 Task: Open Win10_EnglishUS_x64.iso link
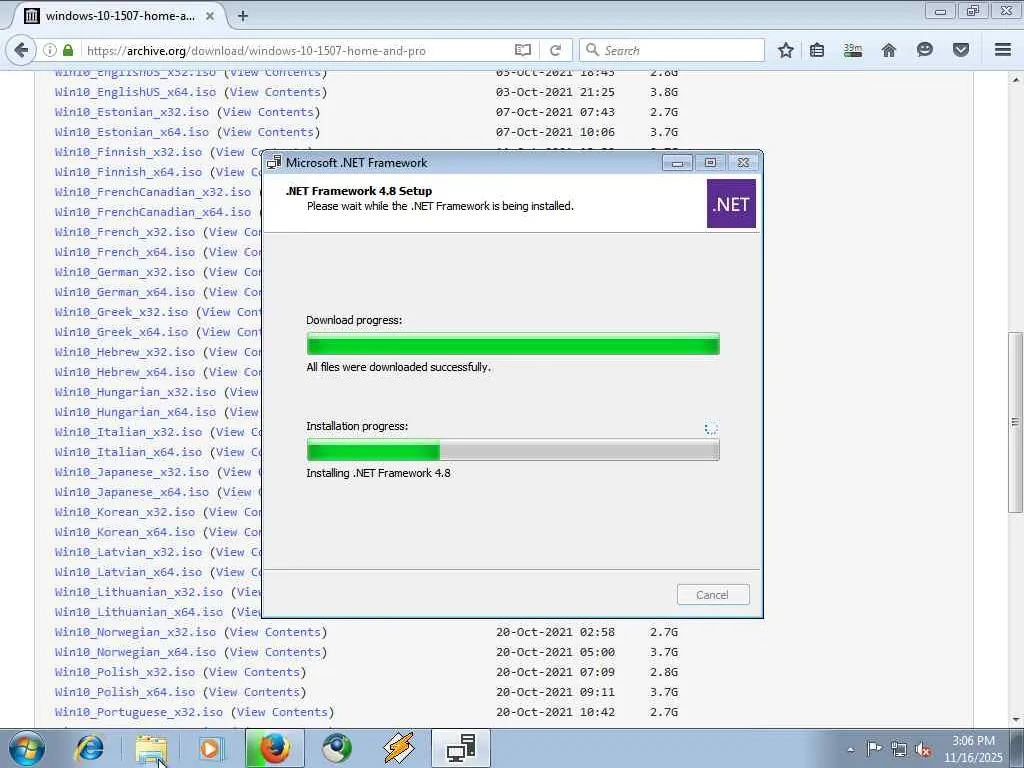(135, 92)
